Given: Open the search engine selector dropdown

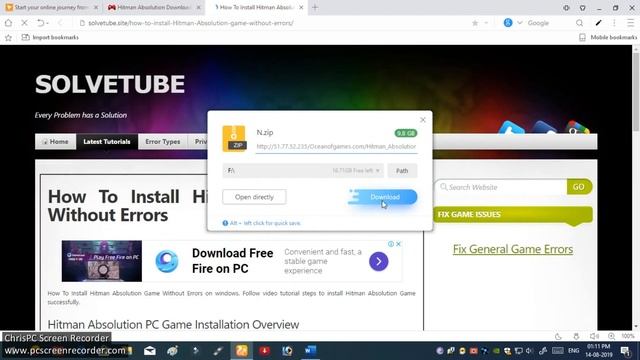Looking at the screenshot, I should tap(520, 23).
